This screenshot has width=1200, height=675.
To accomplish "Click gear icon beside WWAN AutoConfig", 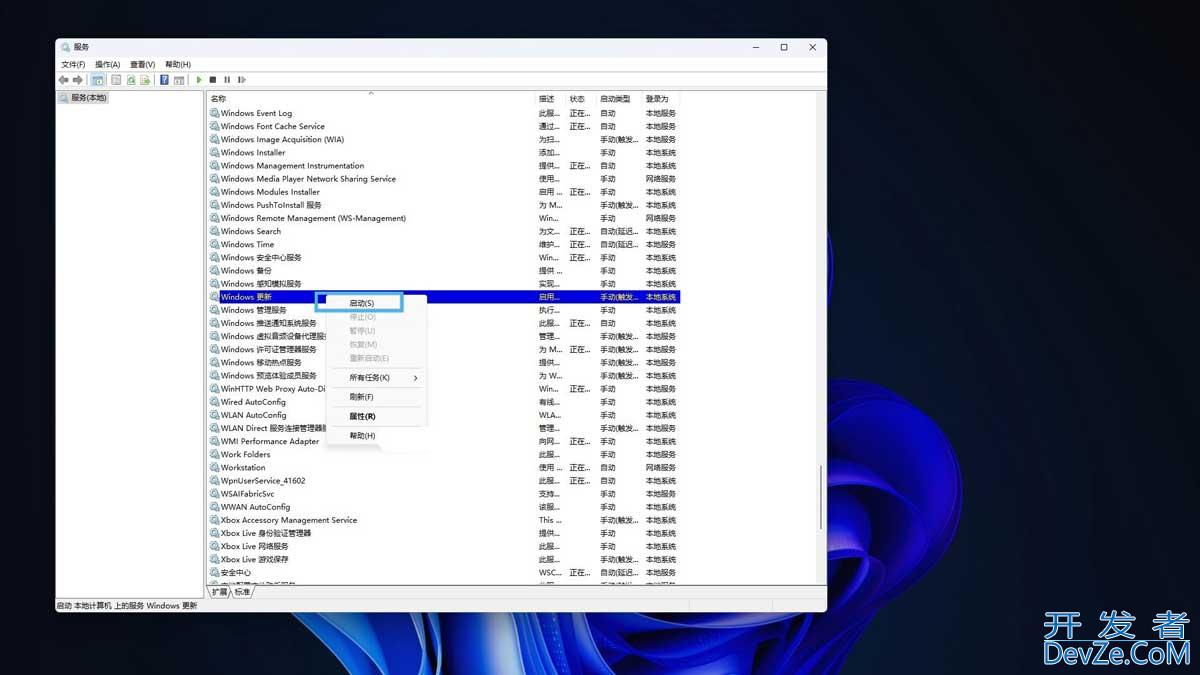I will coord(214,507).
